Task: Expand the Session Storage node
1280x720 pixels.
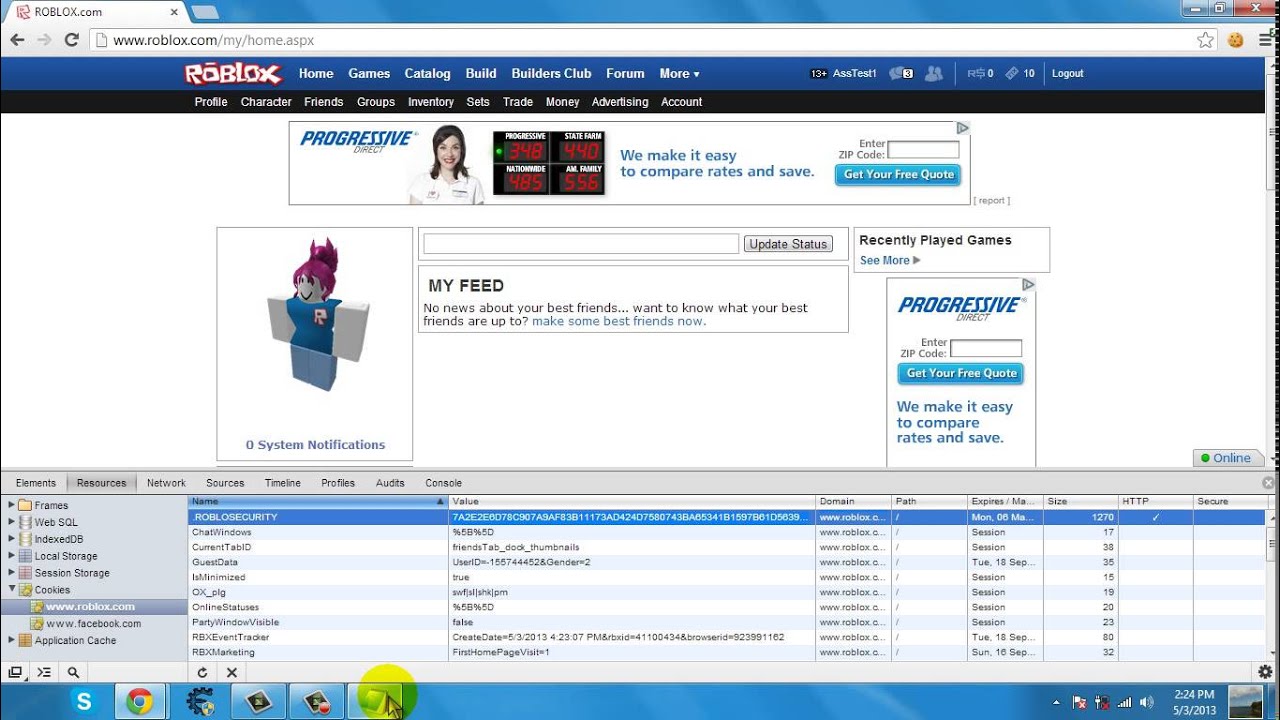Action: pyautogui.click(x=12, y=573)
